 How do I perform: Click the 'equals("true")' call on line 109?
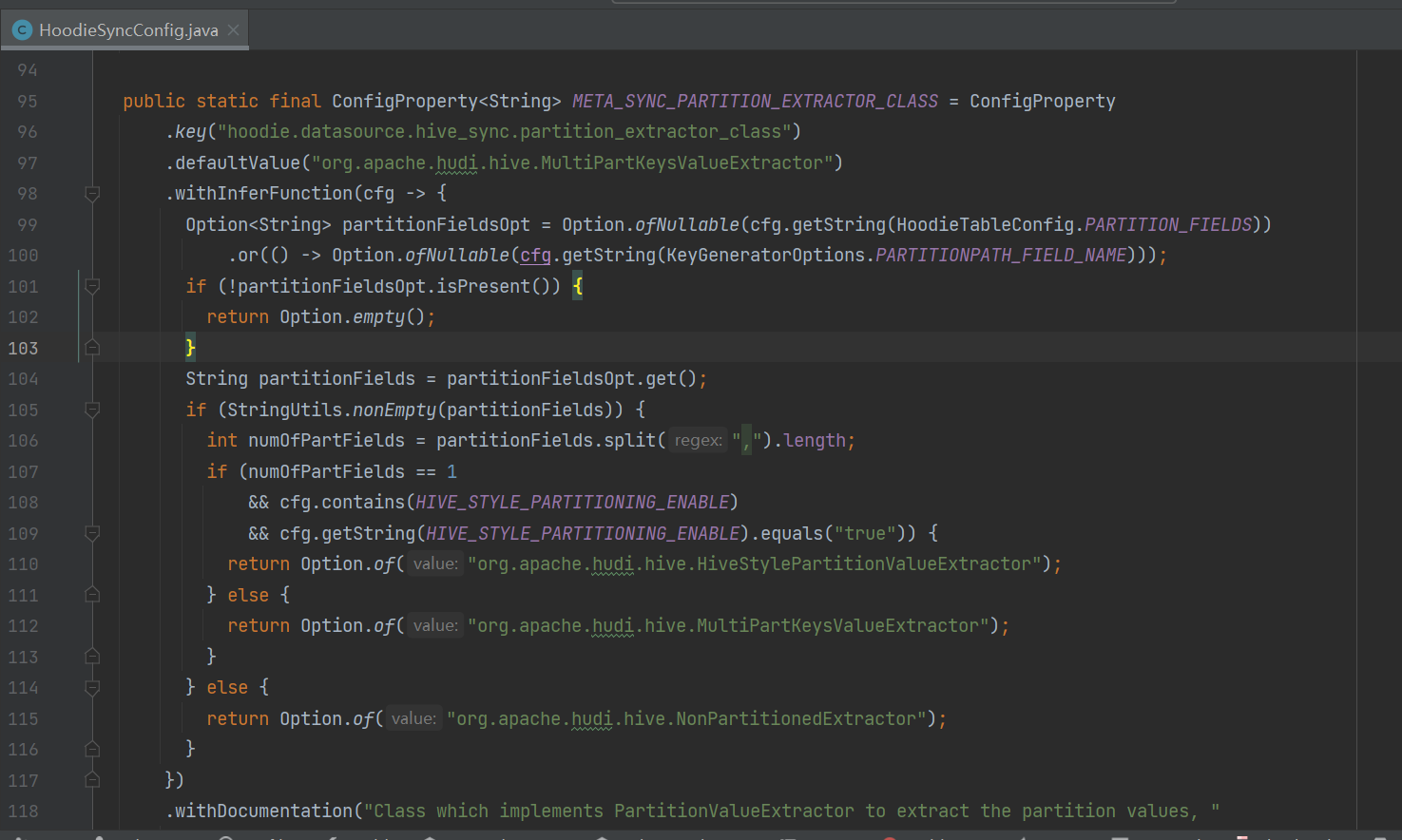(x=829, y=533)
